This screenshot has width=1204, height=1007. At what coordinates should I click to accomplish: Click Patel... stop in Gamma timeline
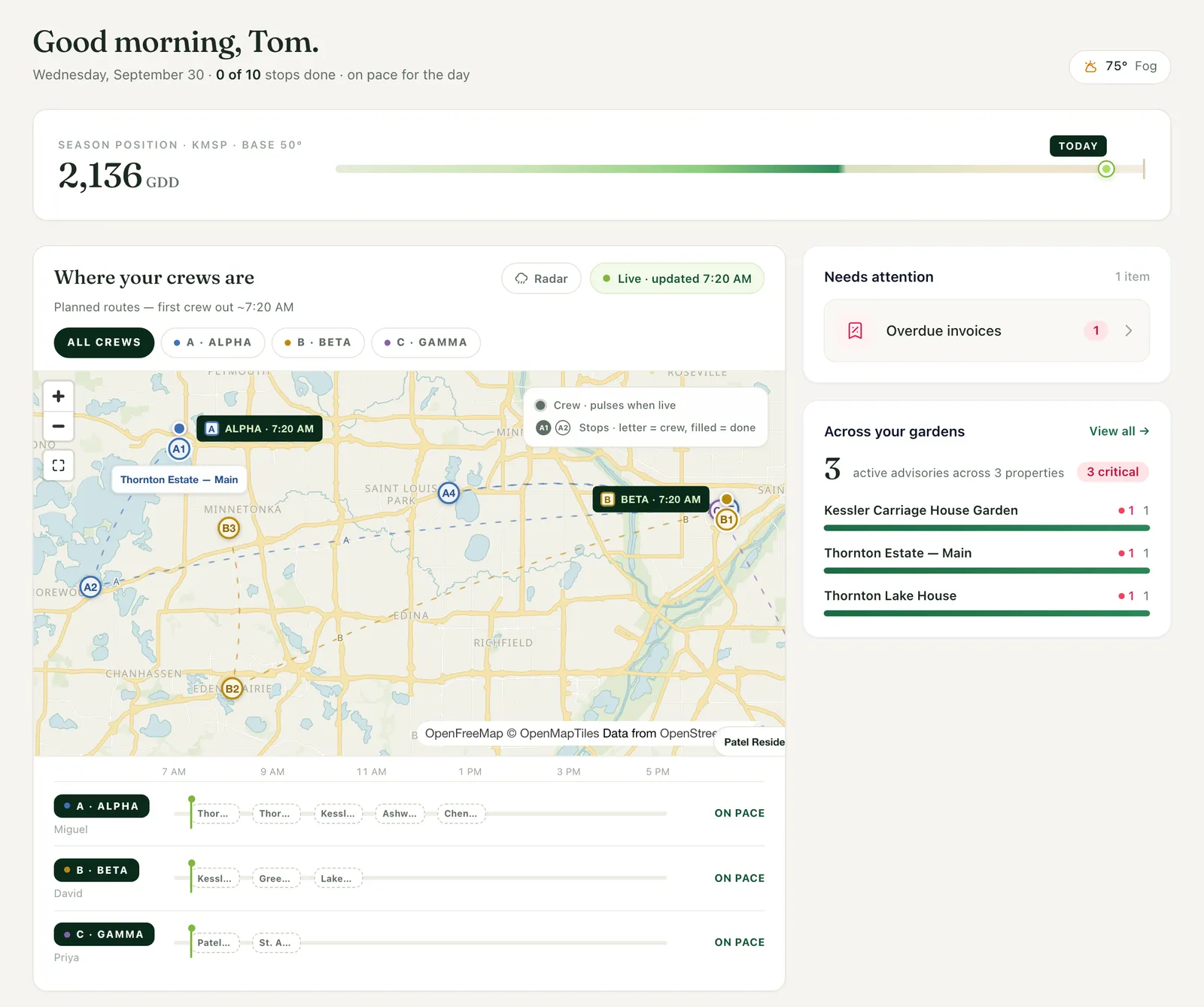(x=214, y=943)
